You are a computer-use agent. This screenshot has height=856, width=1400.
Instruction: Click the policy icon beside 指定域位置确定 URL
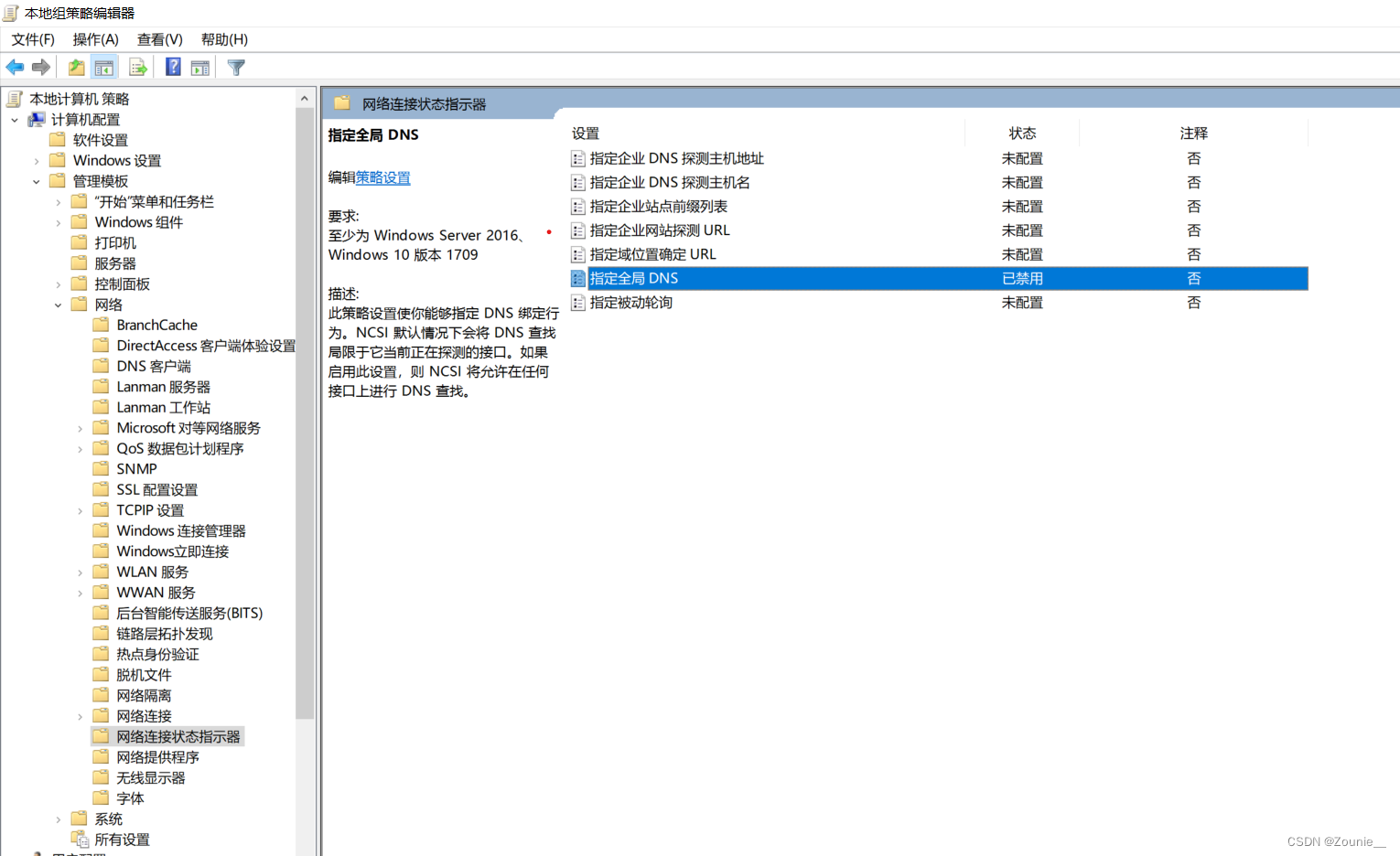tap(578, 254)
